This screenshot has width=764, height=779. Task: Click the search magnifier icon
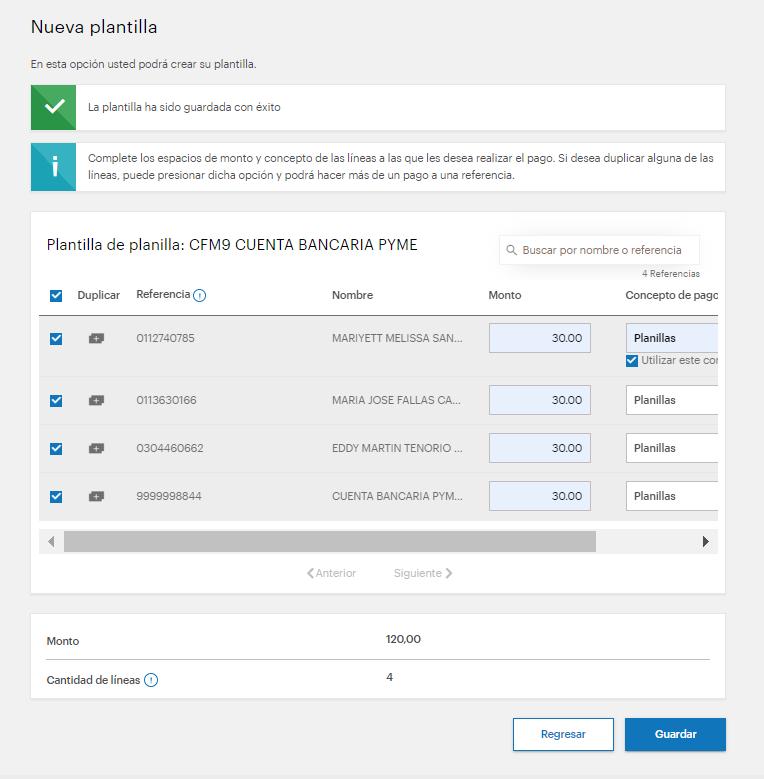coord(512,250)
